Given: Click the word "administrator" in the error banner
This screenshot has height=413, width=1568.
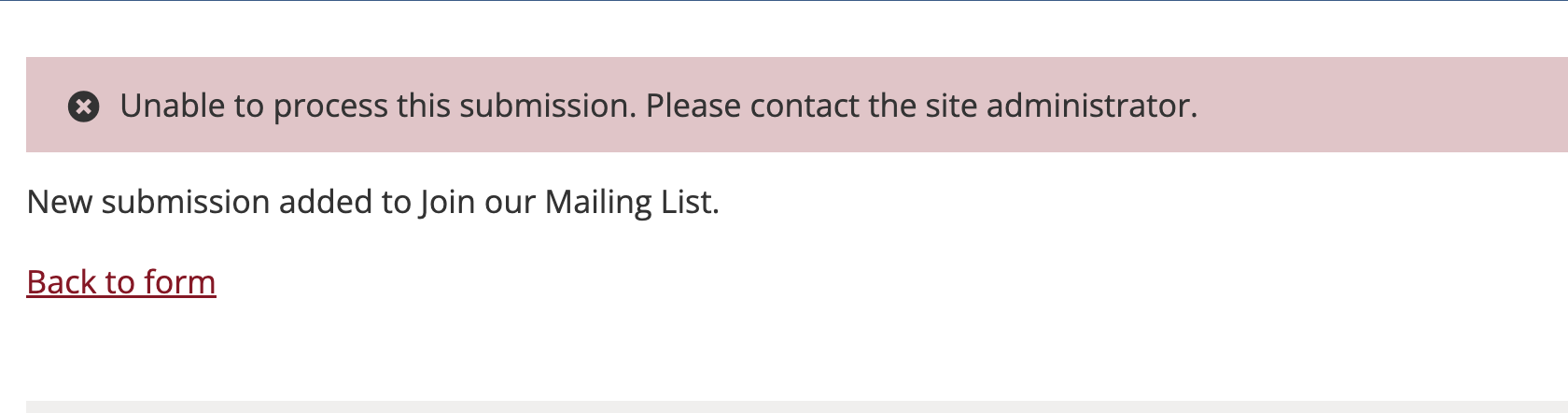Looking at the screenshot, I should click(x=1088, y=107).
